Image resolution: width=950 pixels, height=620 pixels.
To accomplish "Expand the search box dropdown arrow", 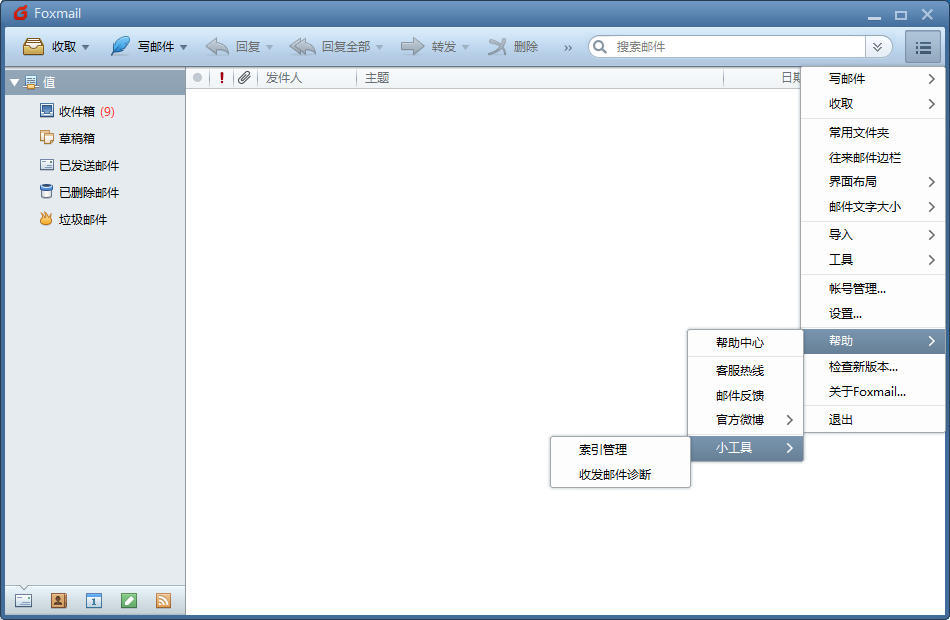I will tap(878, 46).
